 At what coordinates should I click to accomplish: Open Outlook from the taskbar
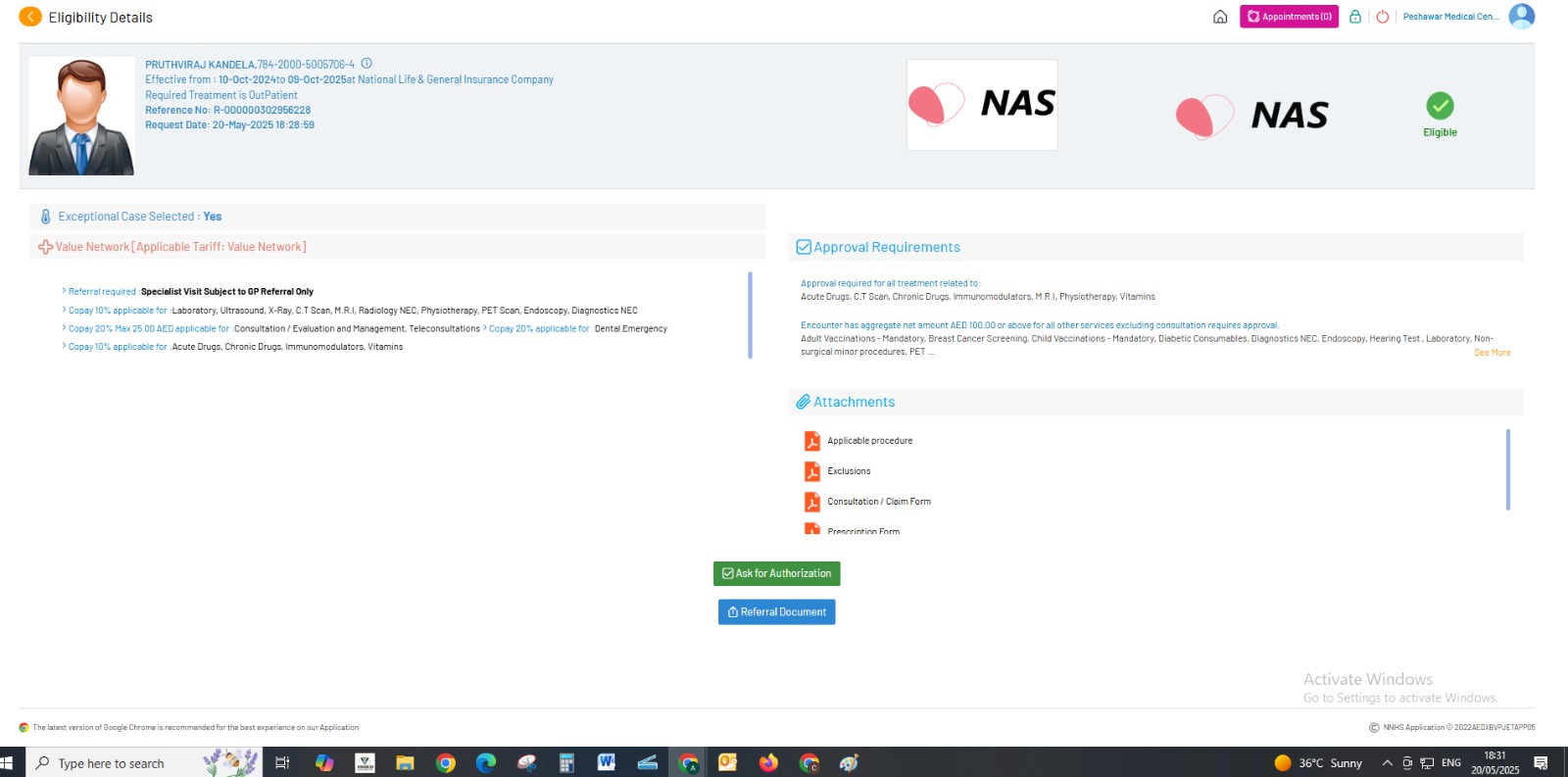pos(727,762)
